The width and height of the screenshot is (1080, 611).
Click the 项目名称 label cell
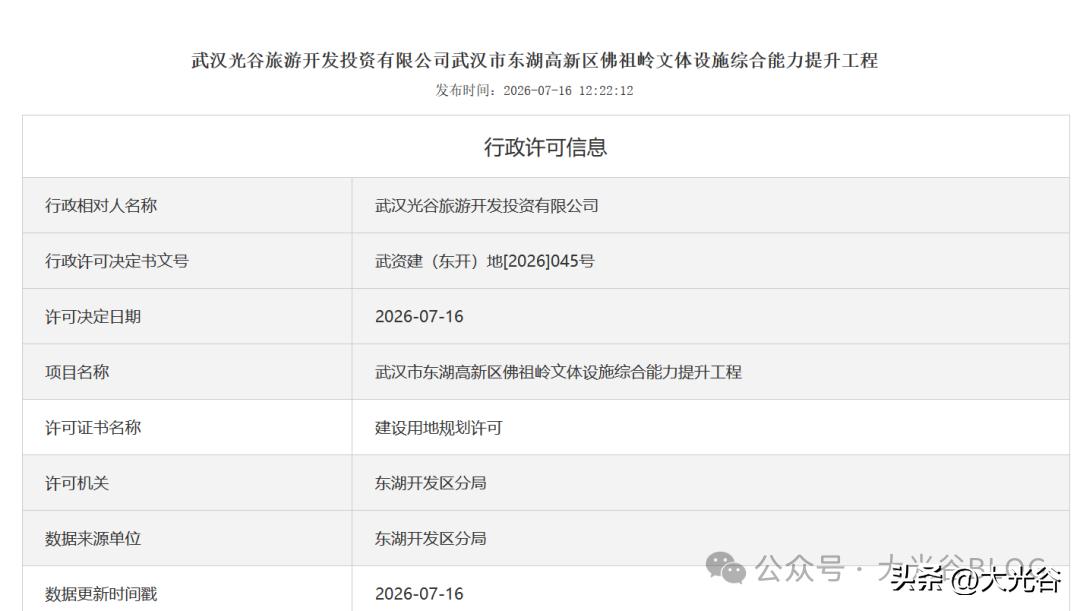point(187,372)
